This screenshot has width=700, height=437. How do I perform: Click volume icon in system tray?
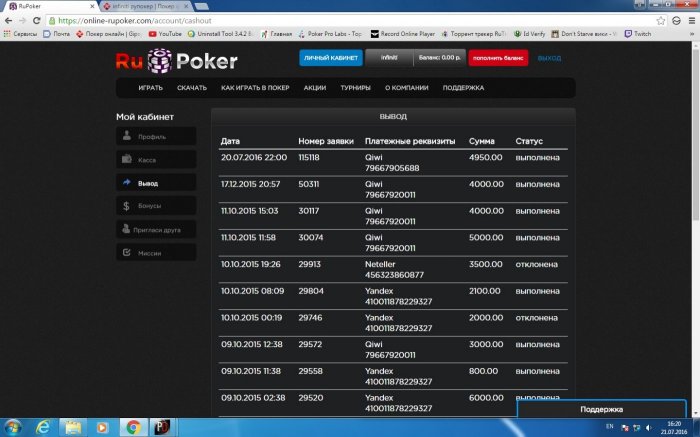pyautogui.click(x=649, y=428)
